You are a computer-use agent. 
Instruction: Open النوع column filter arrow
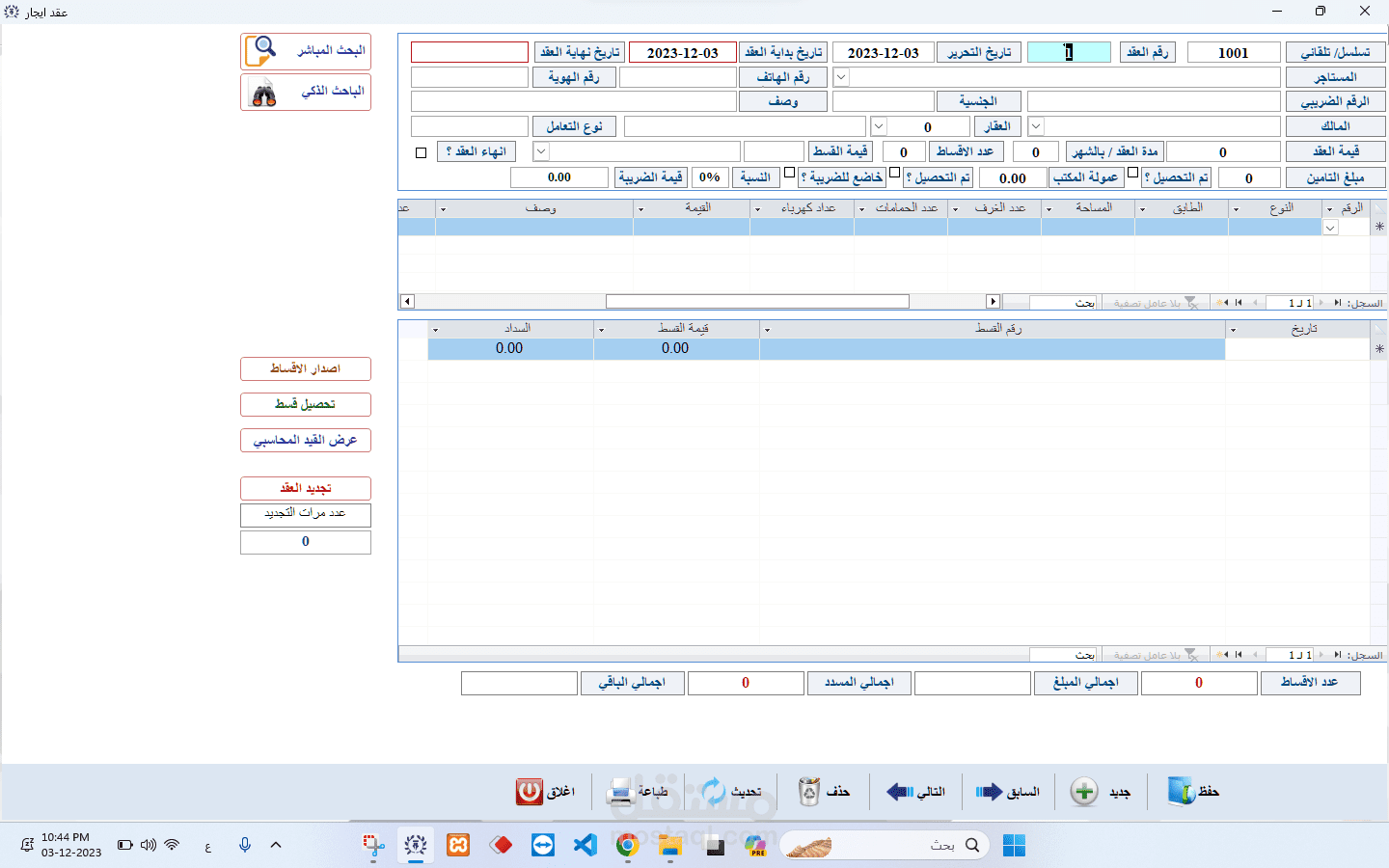click(1236, 208)
